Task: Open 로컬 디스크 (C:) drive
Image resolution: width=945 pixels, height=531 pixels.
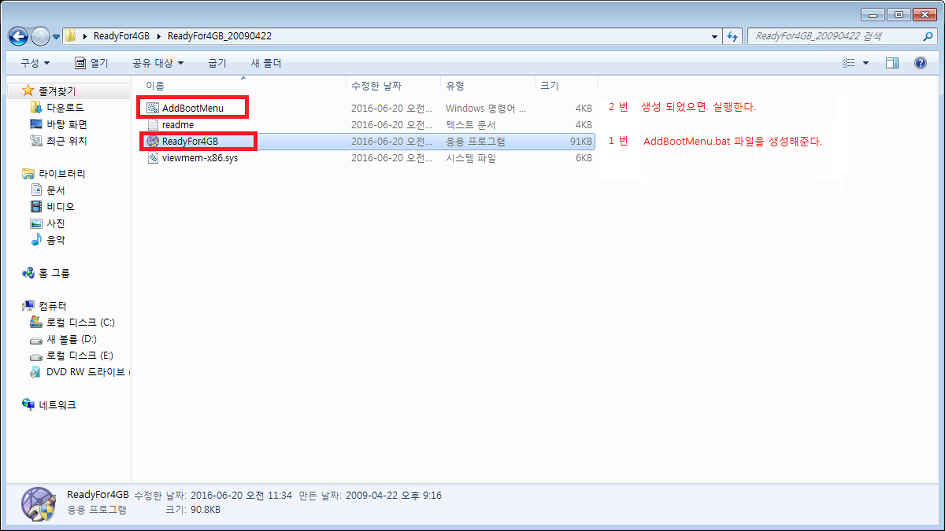Action: (80, 322)
